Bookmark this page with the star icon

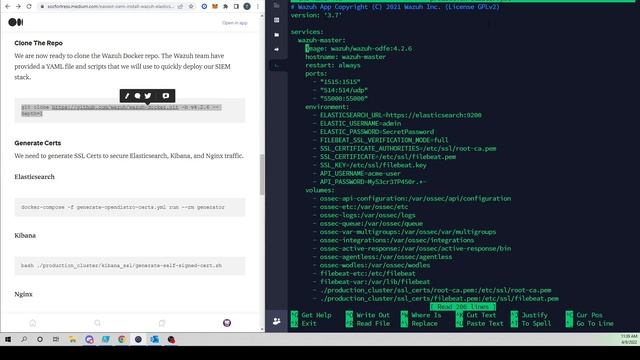191,7
